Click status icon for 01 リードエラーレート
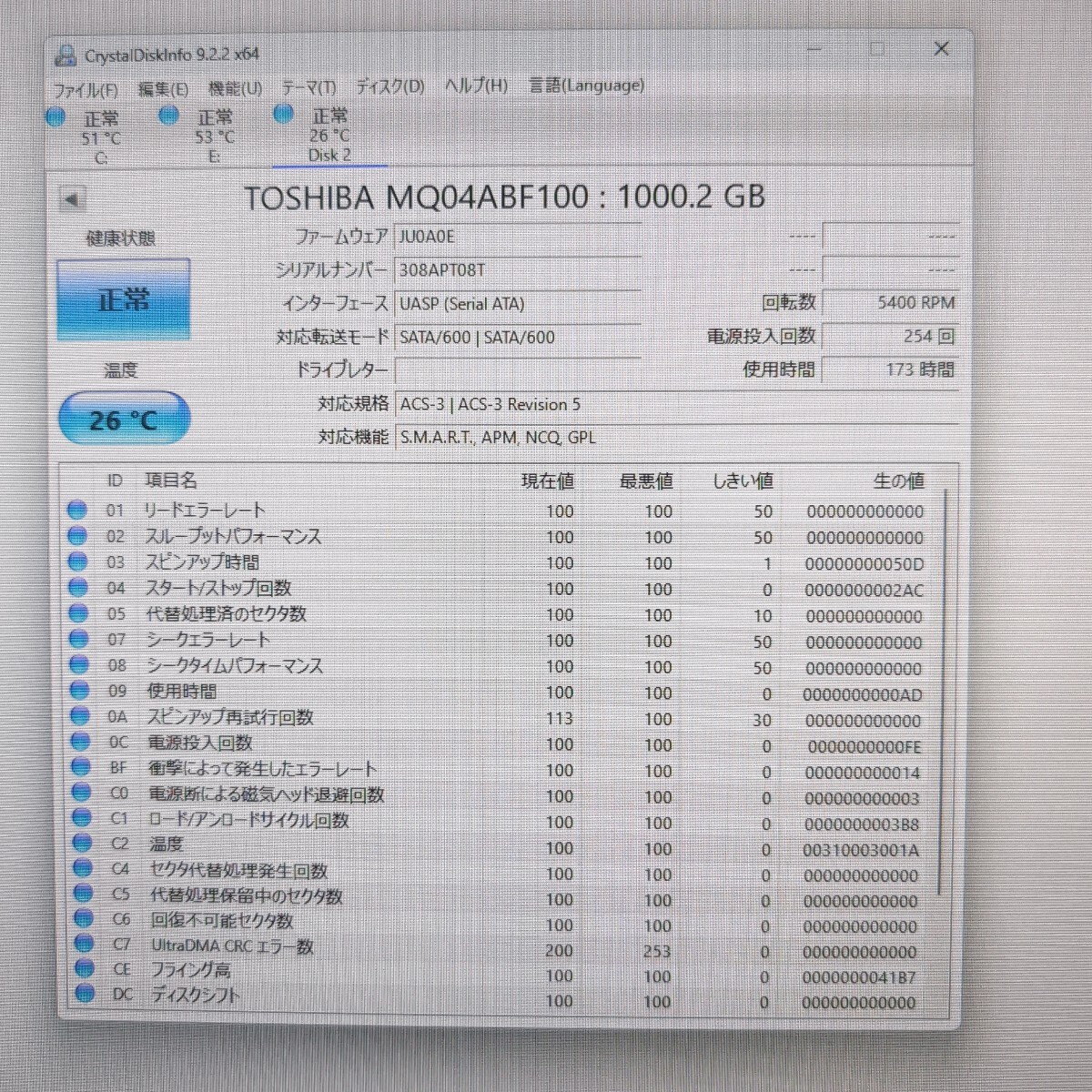Screen dimensions: 1092x1092 77,510
